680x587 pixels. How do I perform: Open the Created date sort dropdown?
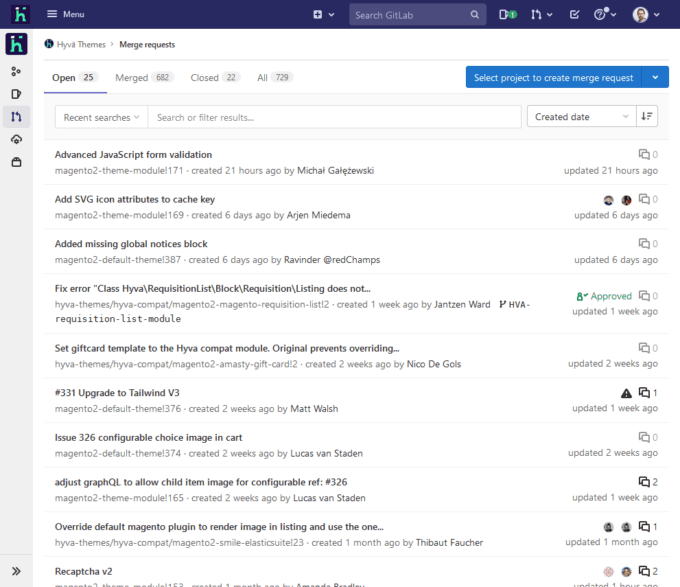(582, 117)
